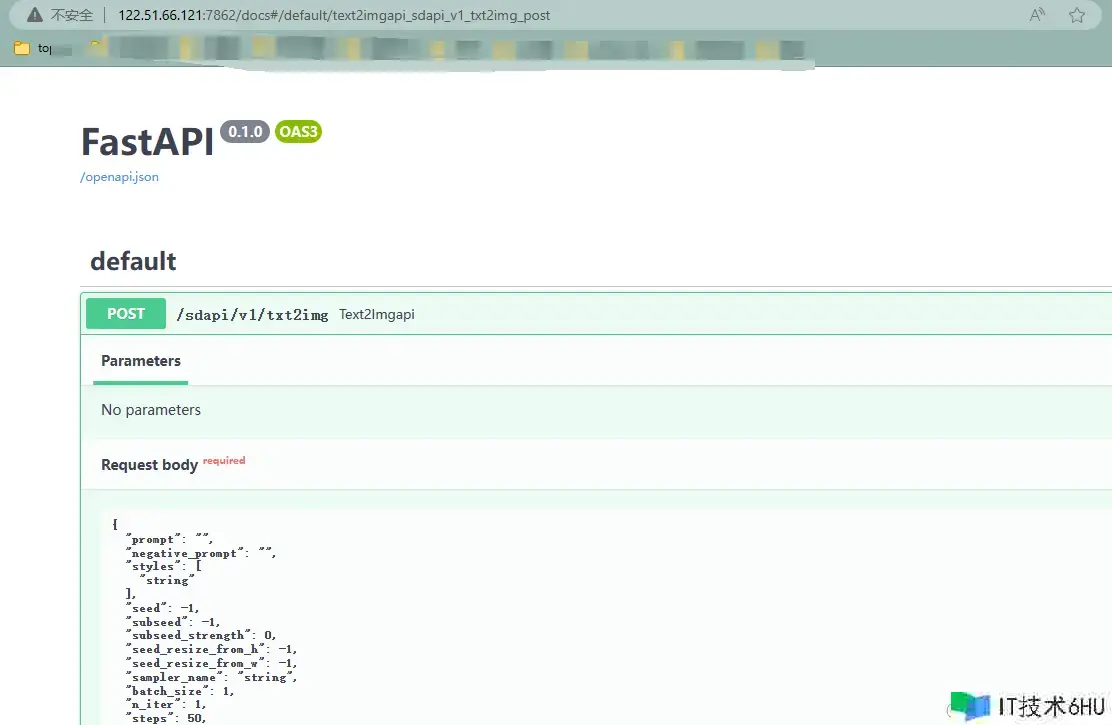Click the "subseed": -1 line
This screenshot has height=725, width=1112.
(x=173, y=622)
